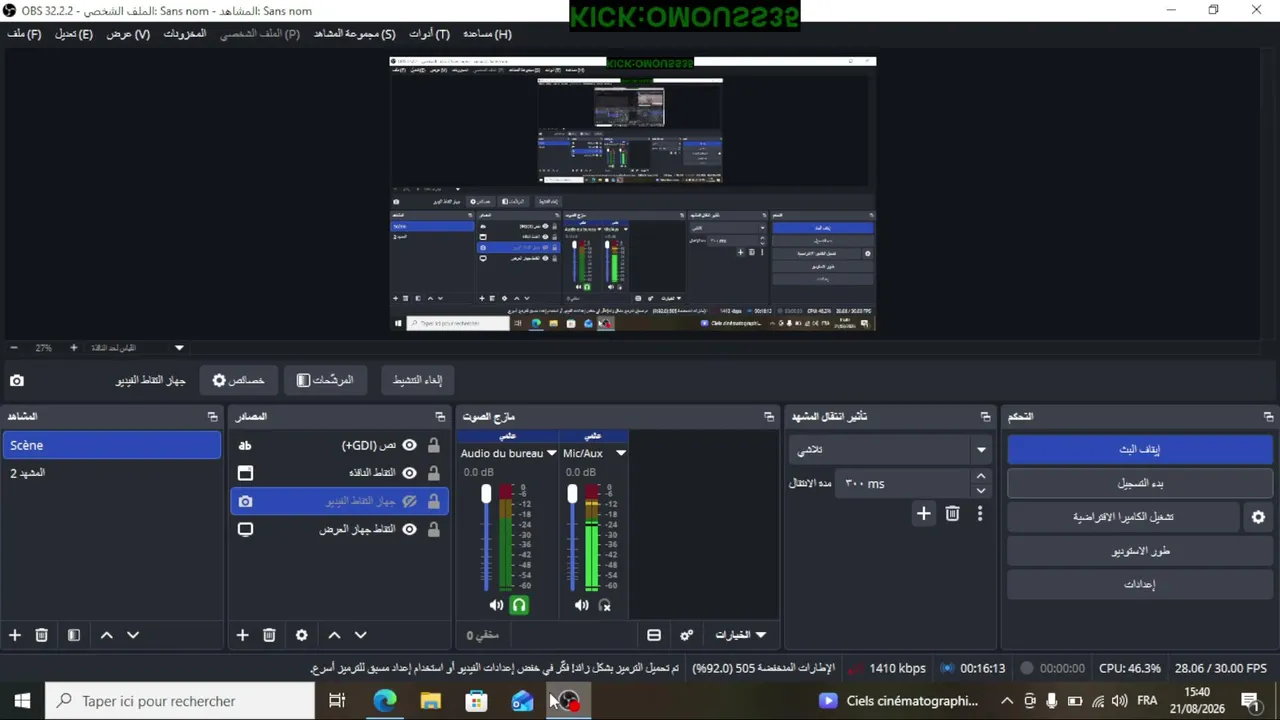Click the blue إيقاف البث stop streaming button
Image resolution: width=1280 pixels, height=720 pixels.
pos(1140,449)
